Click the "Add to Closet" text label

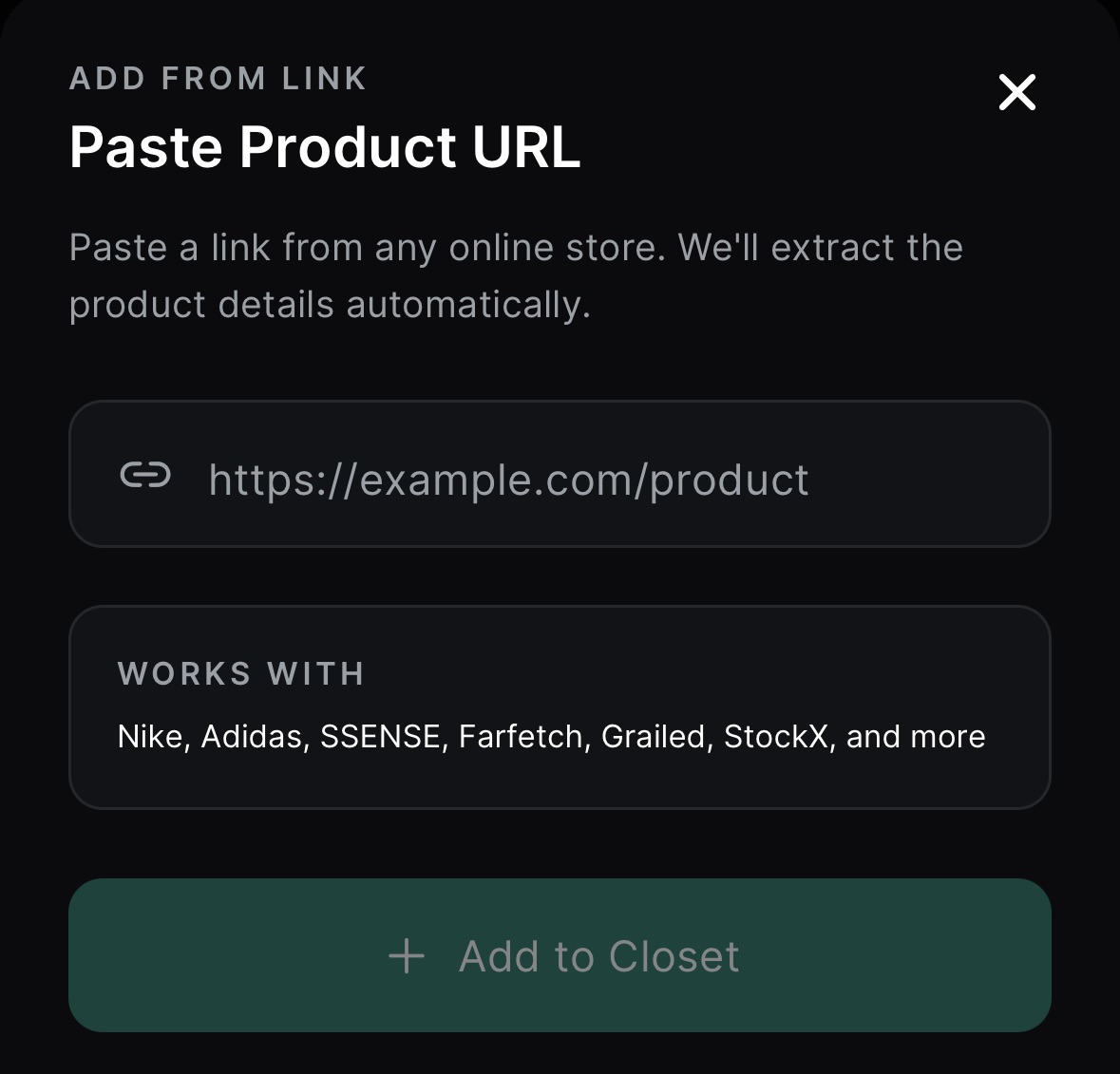click(598, 956)
